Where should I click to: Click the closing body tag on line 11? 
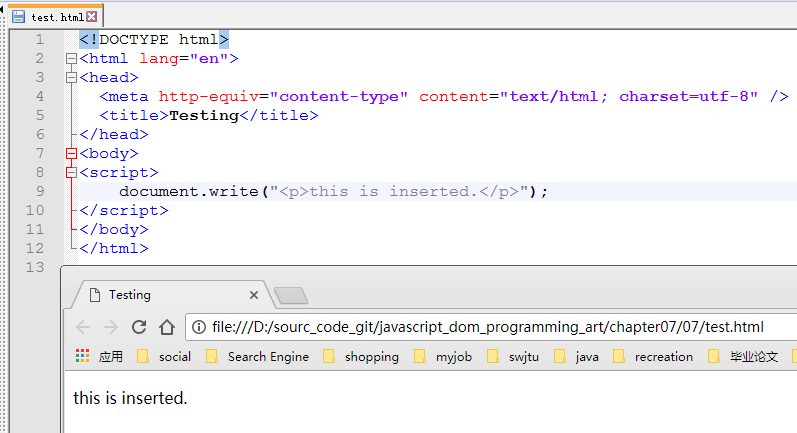tap(114, 229)
